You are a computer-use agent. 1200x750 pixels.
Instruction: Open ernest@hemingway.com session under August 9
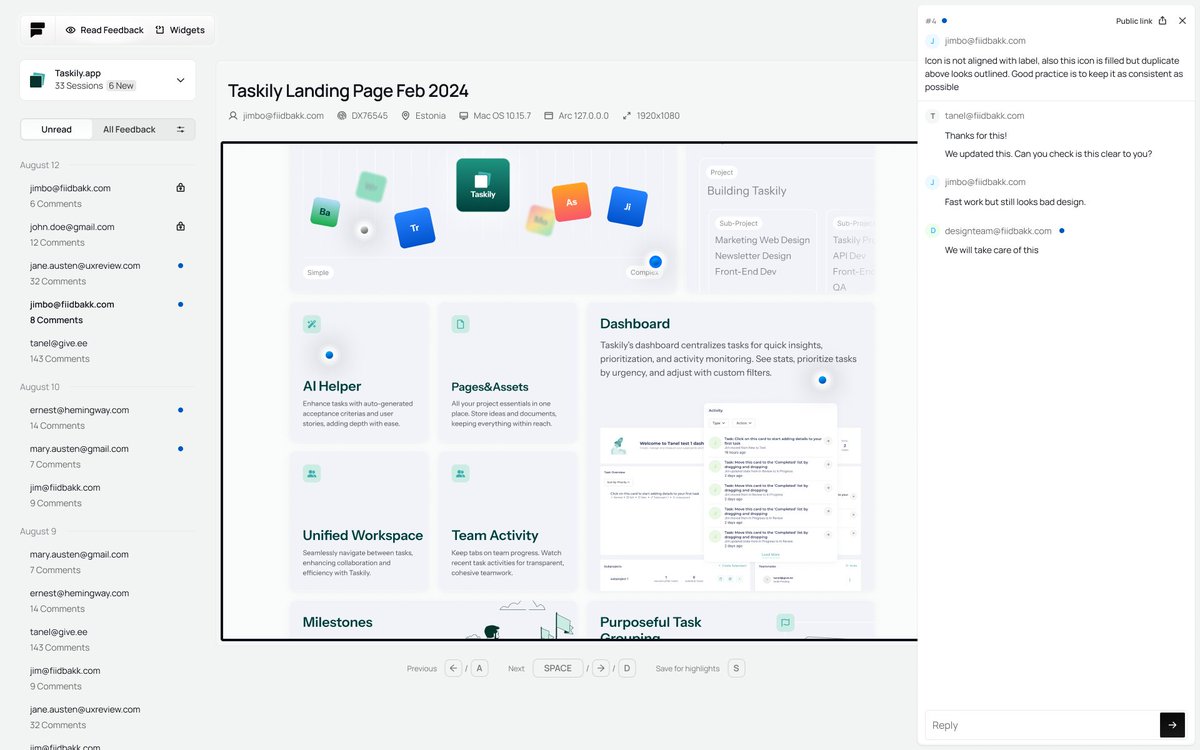107,600
